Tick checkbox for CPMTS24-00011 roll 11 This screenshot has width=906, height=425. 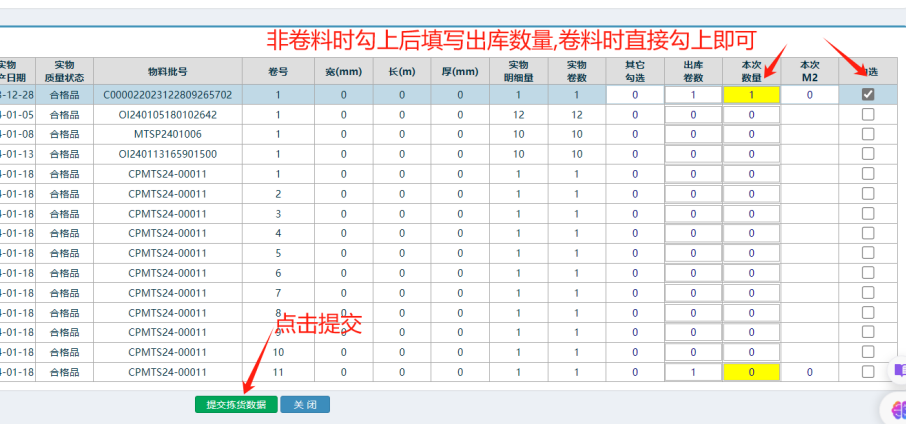coord(867,371)
